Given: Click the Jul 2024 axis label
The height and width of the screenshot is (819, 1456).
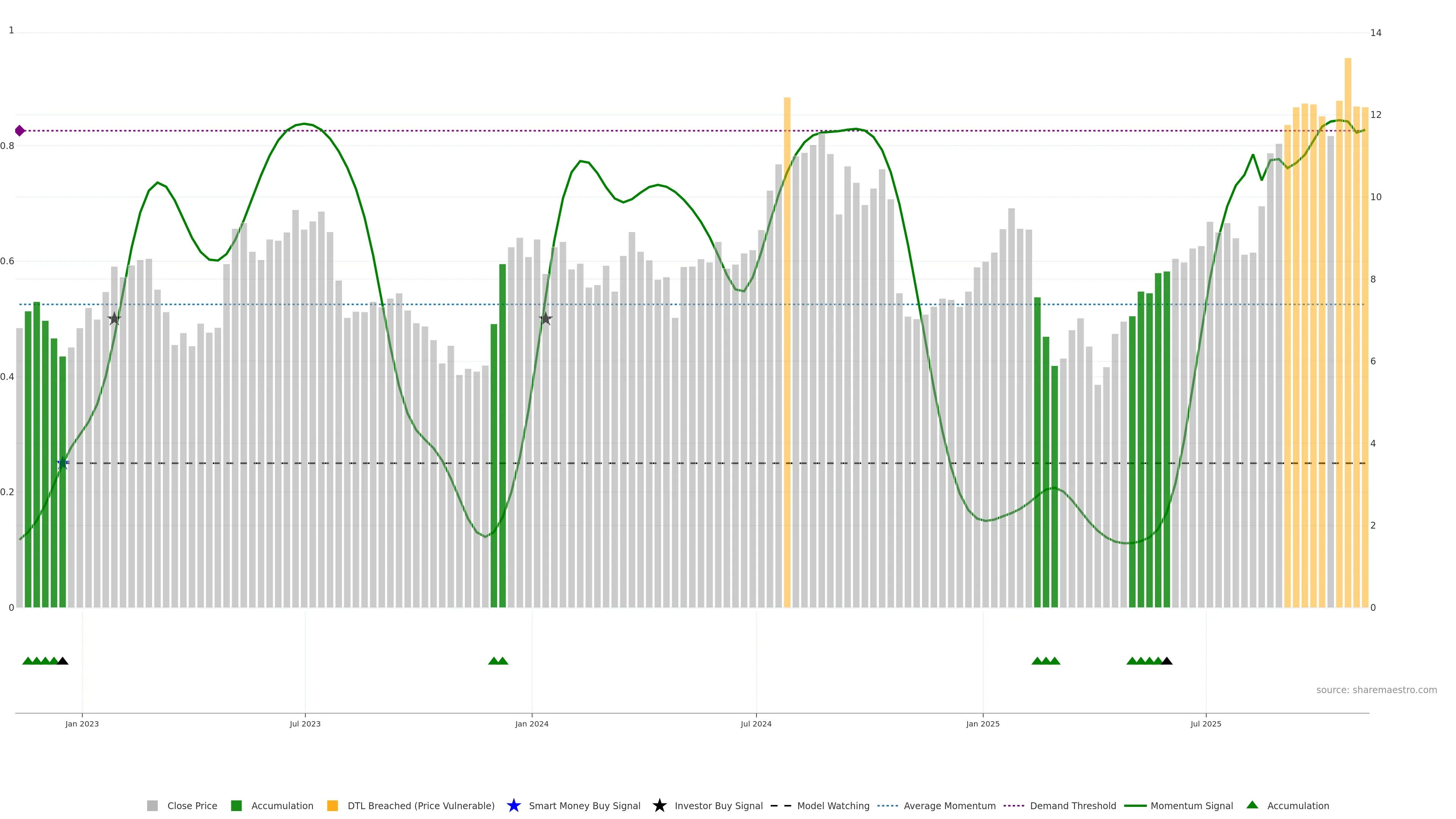Looking at the screenshot, I should point(756,723).
